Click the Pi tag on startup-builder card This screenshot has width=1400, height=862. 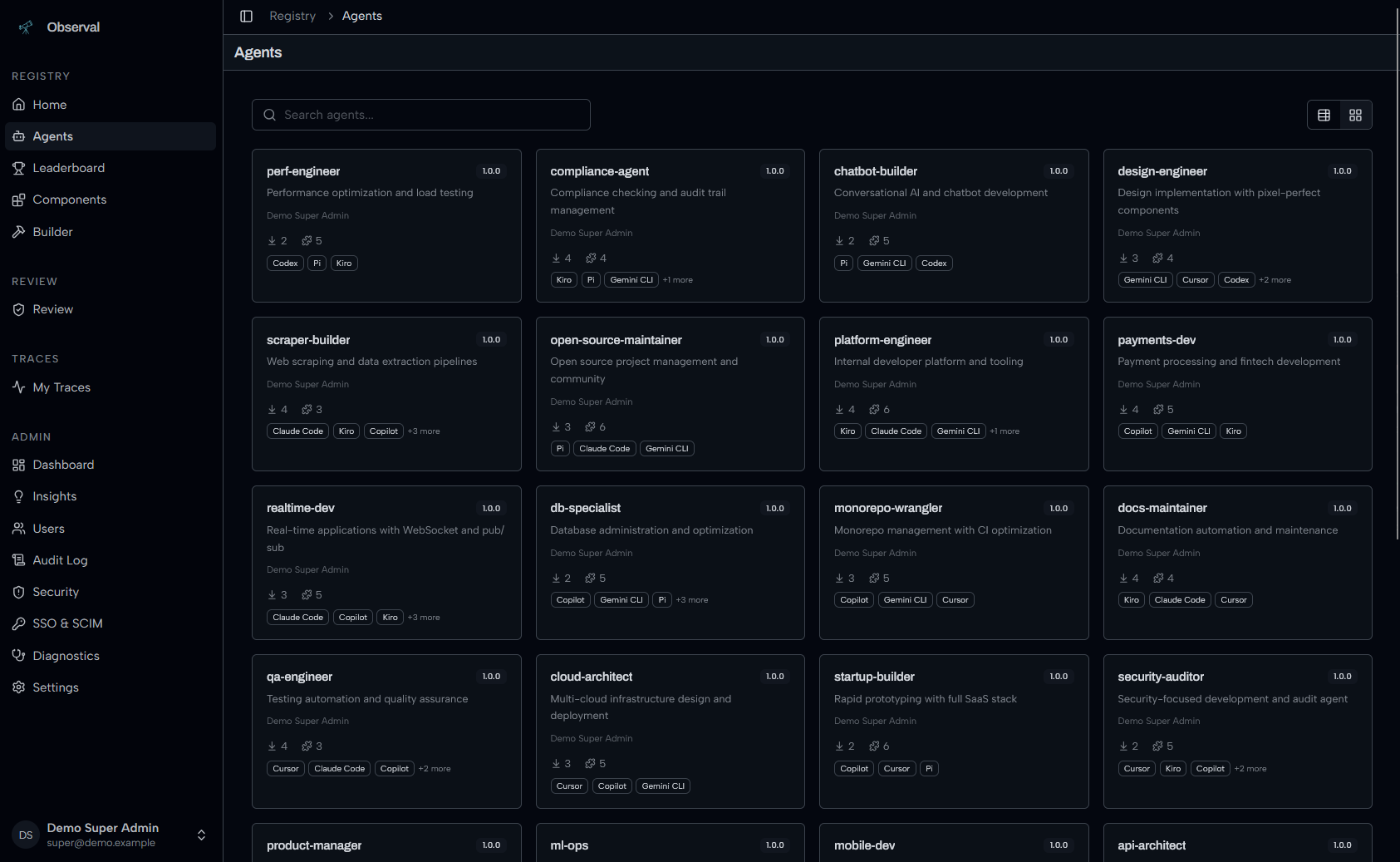930,769
